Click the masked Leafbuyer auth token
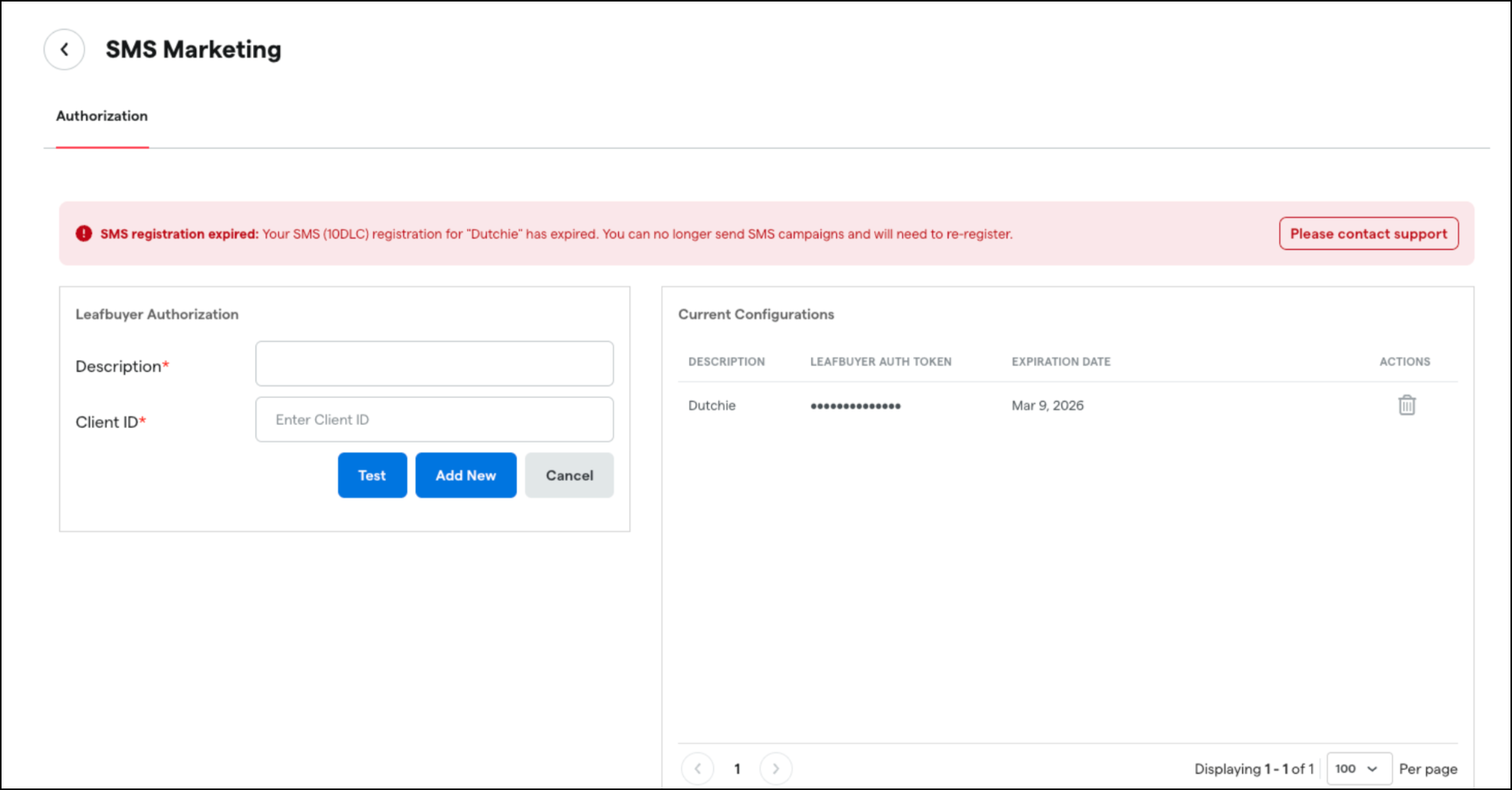Viewport: 1512px width, 790px height. pyautogui.click(x=856, y=406)
